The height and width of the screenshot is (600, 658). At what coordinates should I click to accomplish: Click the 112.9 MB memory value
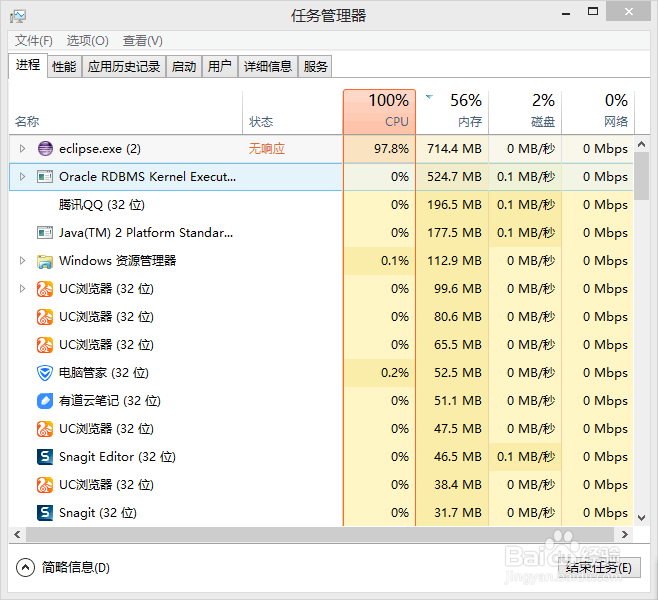pos(454,261)
